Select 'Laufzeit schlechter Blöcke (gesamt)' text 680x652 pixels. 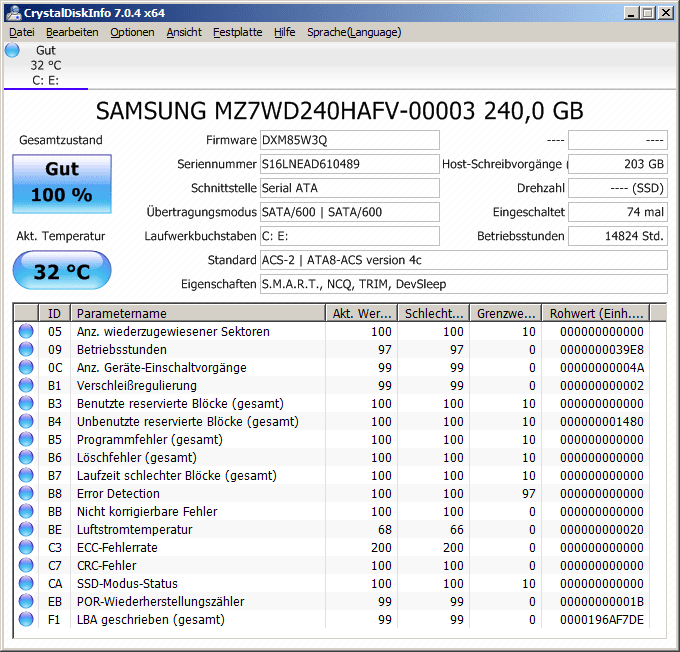click(177, 475)
